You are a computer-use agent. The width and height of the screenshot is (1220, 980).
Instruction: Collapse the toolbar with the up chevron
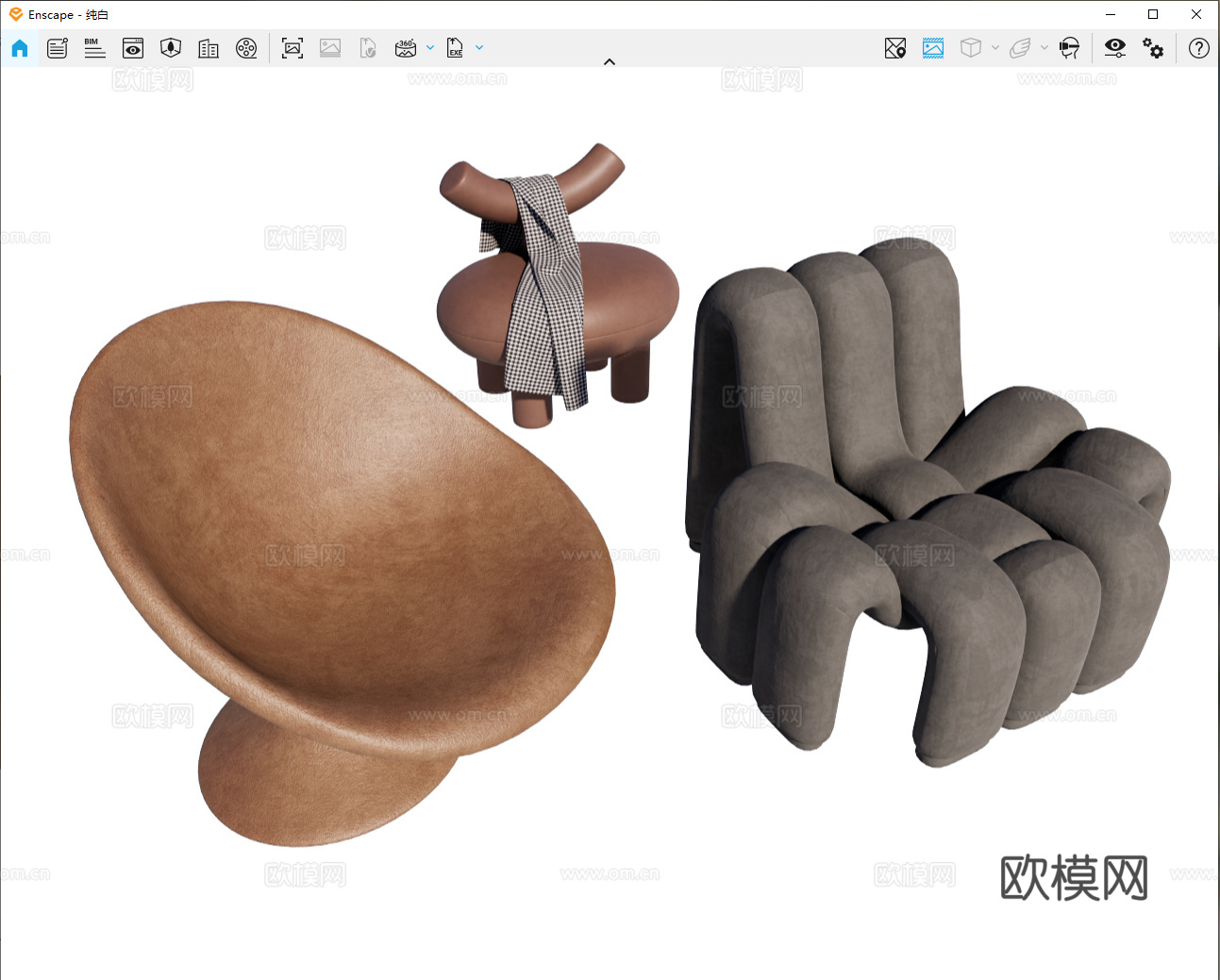610,62
